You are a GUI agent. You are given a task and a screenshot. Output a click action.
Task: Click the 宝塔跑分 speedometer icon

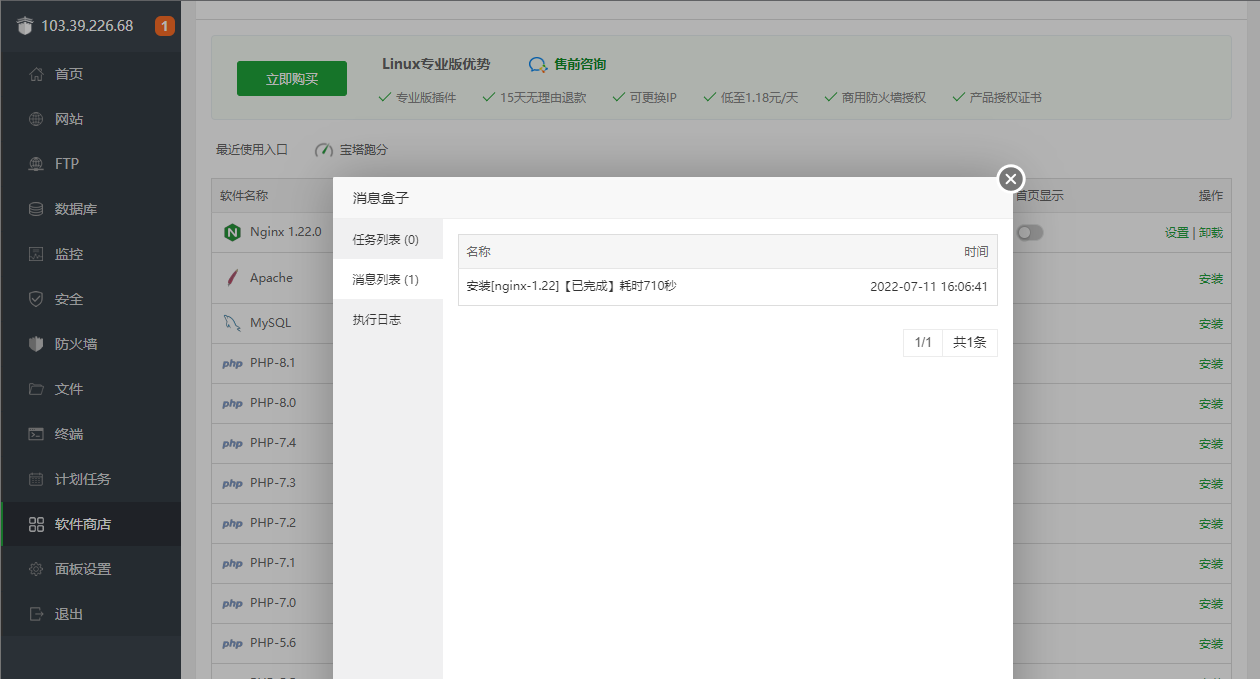[324, 150]
